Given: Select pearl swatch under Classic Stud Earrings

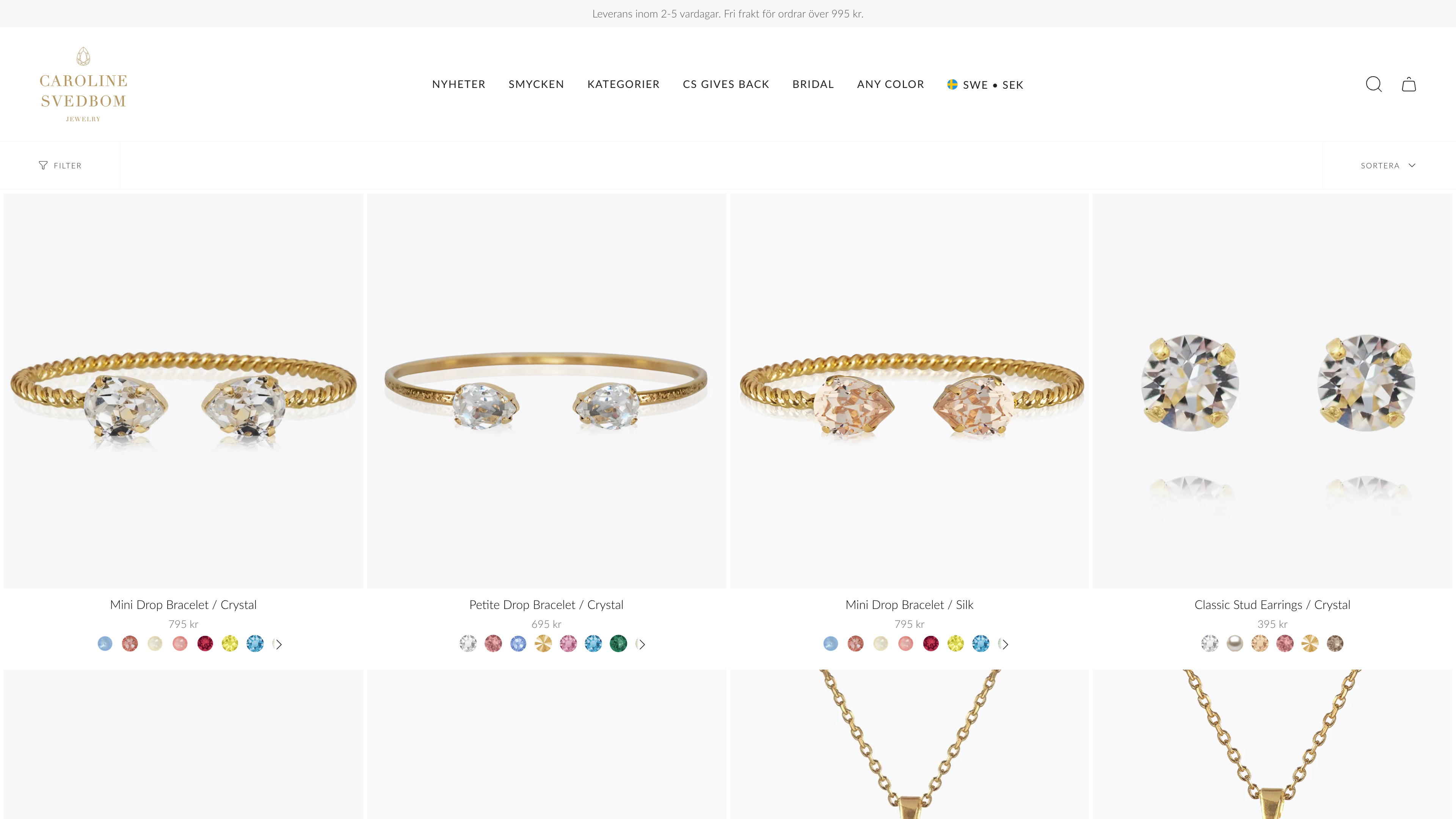Looking at the screenshot, I should (1235, 644).
